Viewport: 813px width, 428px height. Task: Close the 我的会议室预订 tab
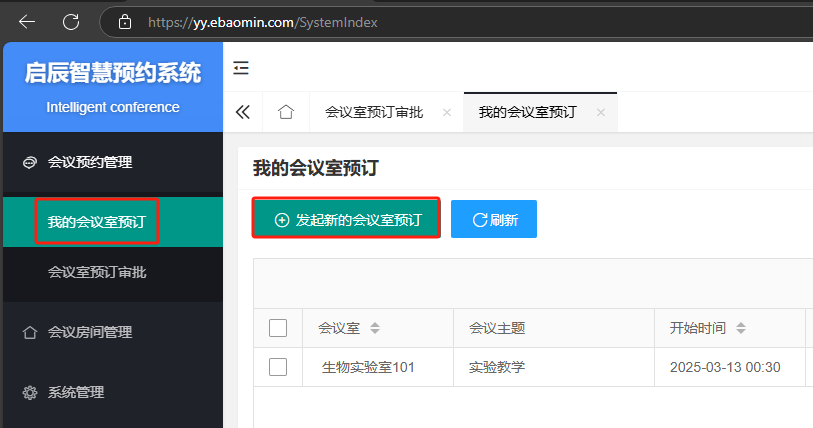coord(601,113)
